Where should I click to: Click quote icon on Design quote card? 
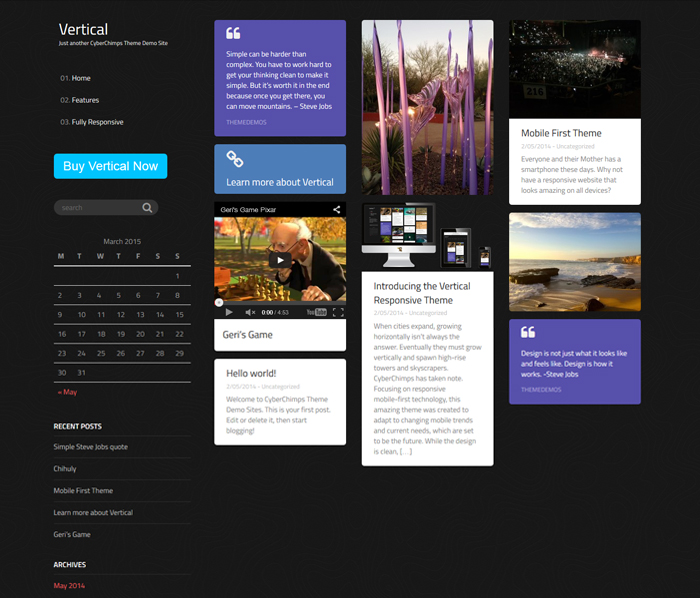click(x=528, y=332)
